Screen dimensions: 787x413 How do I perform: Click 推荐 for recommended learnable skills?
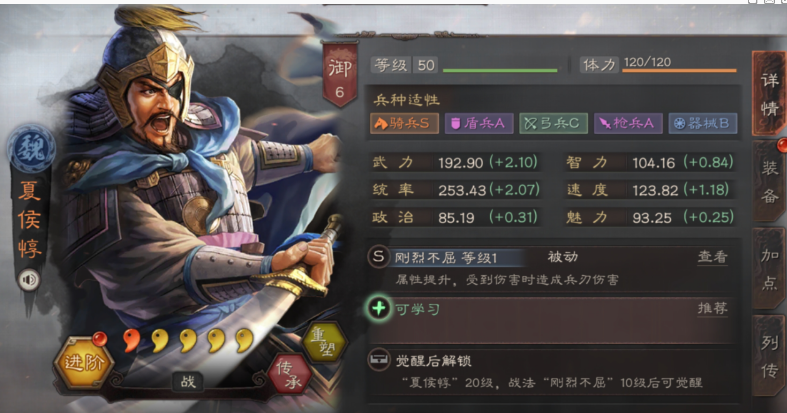point(712,308)
